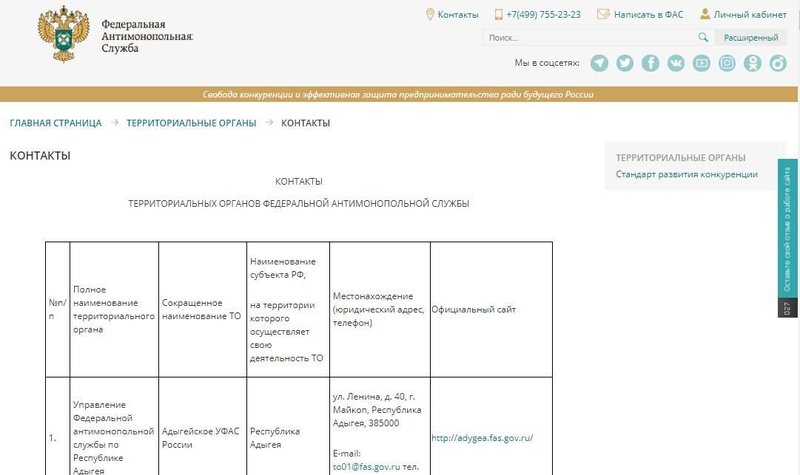Open the http://adygea.fas.gov.ru/ link

coord(482,438)
